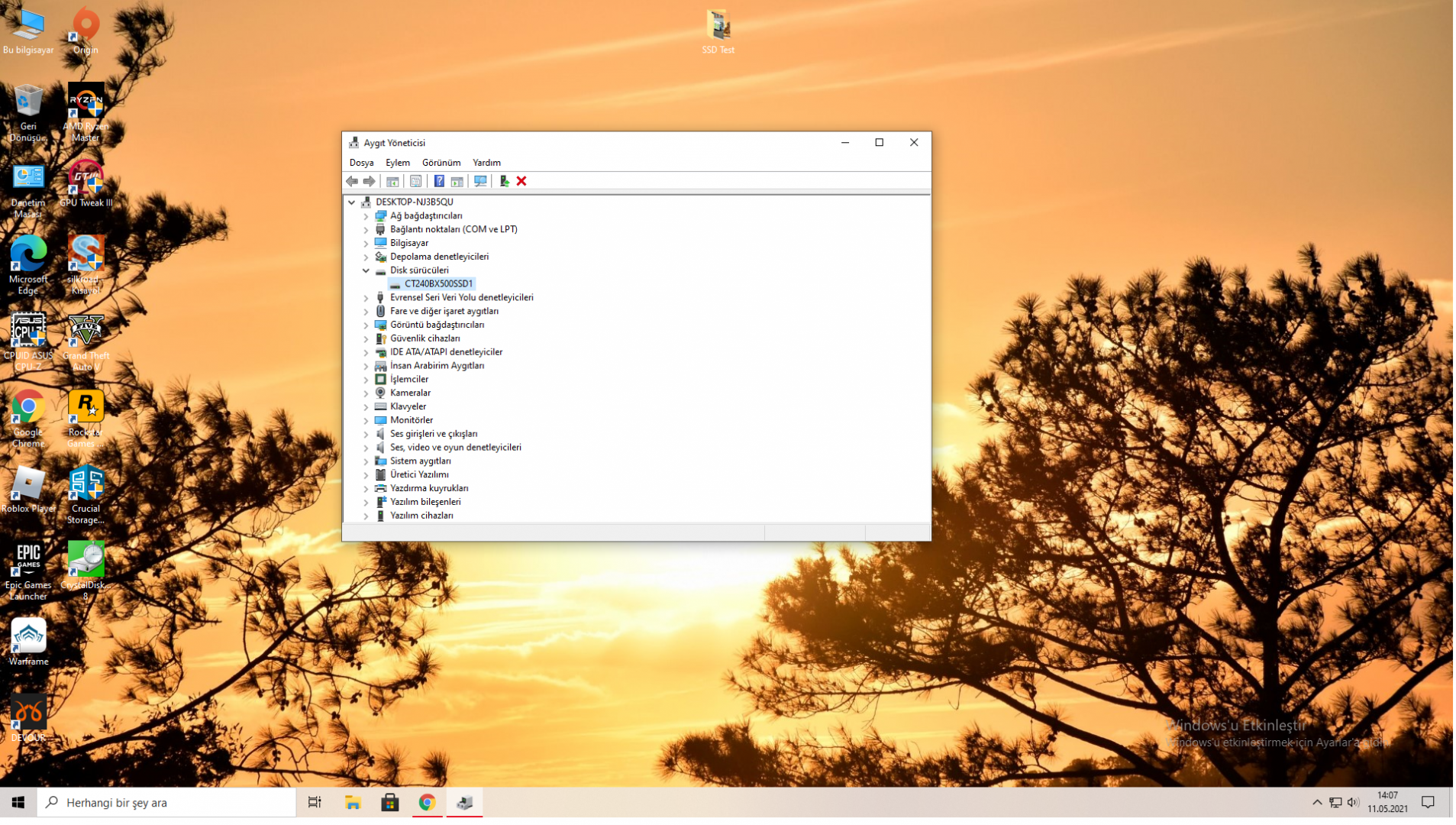The height and width of the screenshot is (825, 1456).
Task: Expand the Depolama denetleyicileri node
Action: click(366, 257)
